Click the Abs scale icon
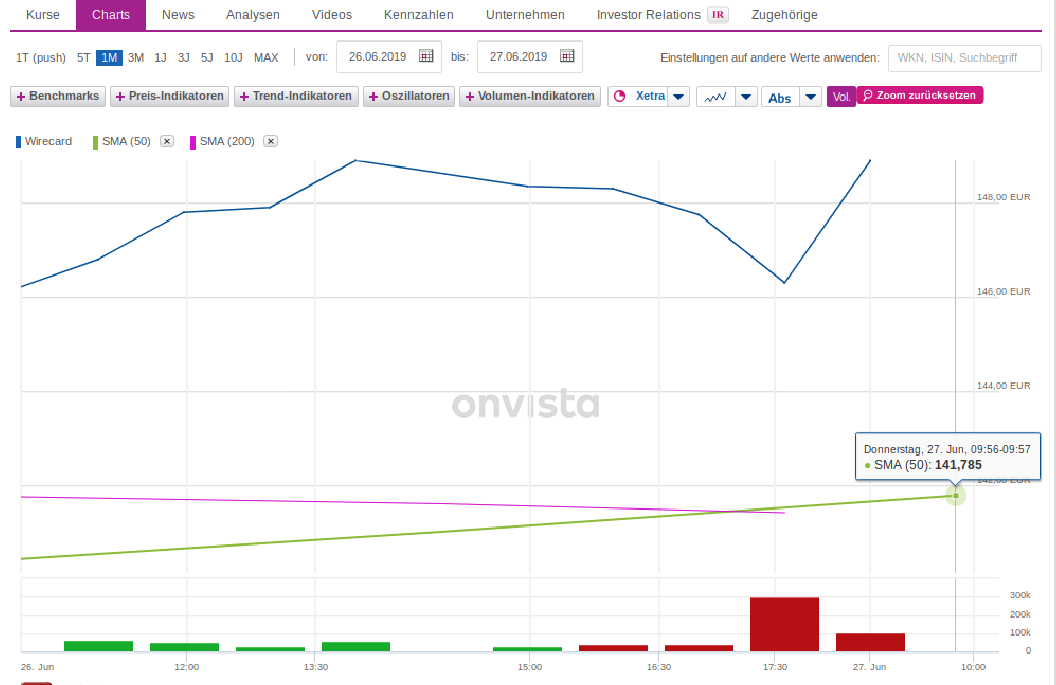This screenshot has width=1056, height=685. [781, 96]
